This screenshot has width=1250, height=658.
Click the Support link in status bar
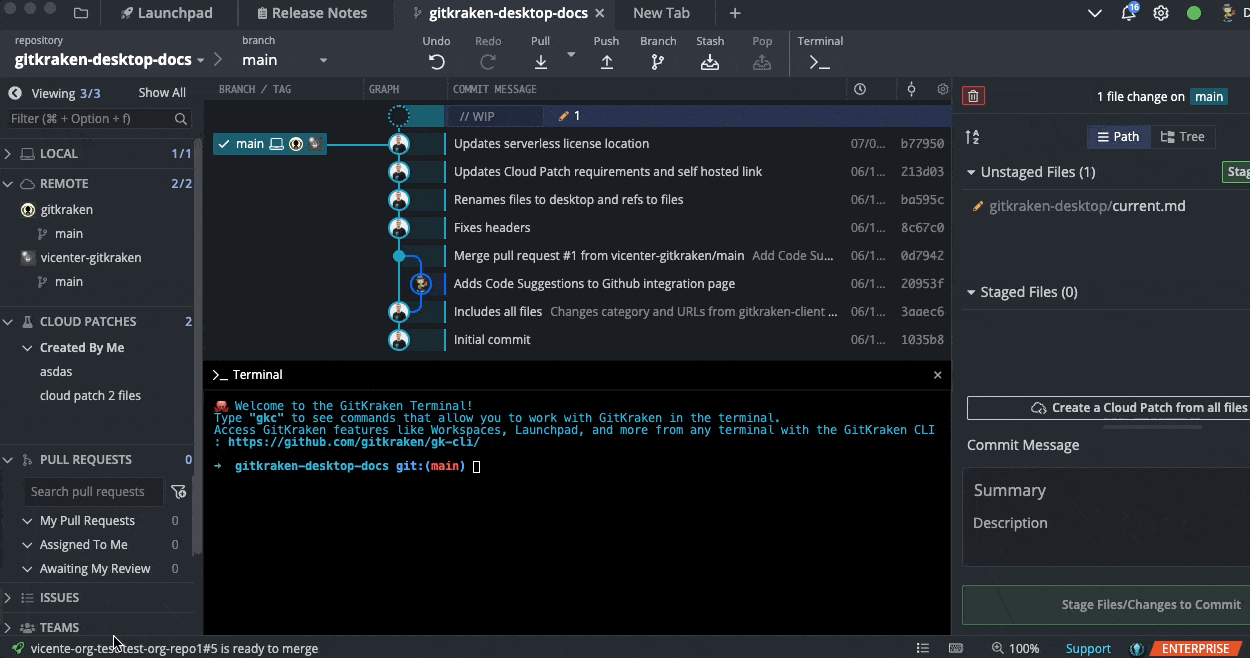point(1088,648)
